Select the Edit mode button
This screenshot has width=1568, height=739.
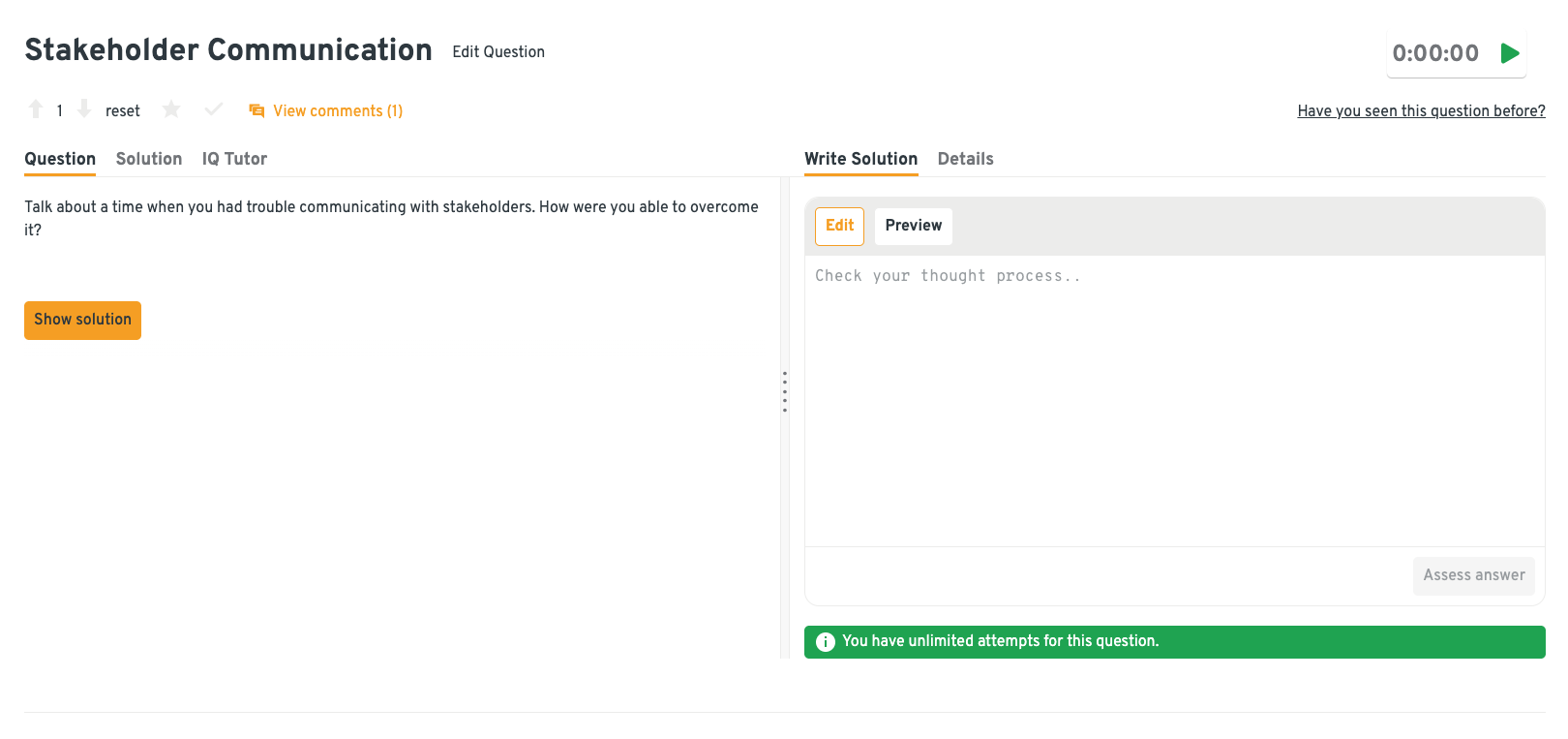[x=839, y=226]
